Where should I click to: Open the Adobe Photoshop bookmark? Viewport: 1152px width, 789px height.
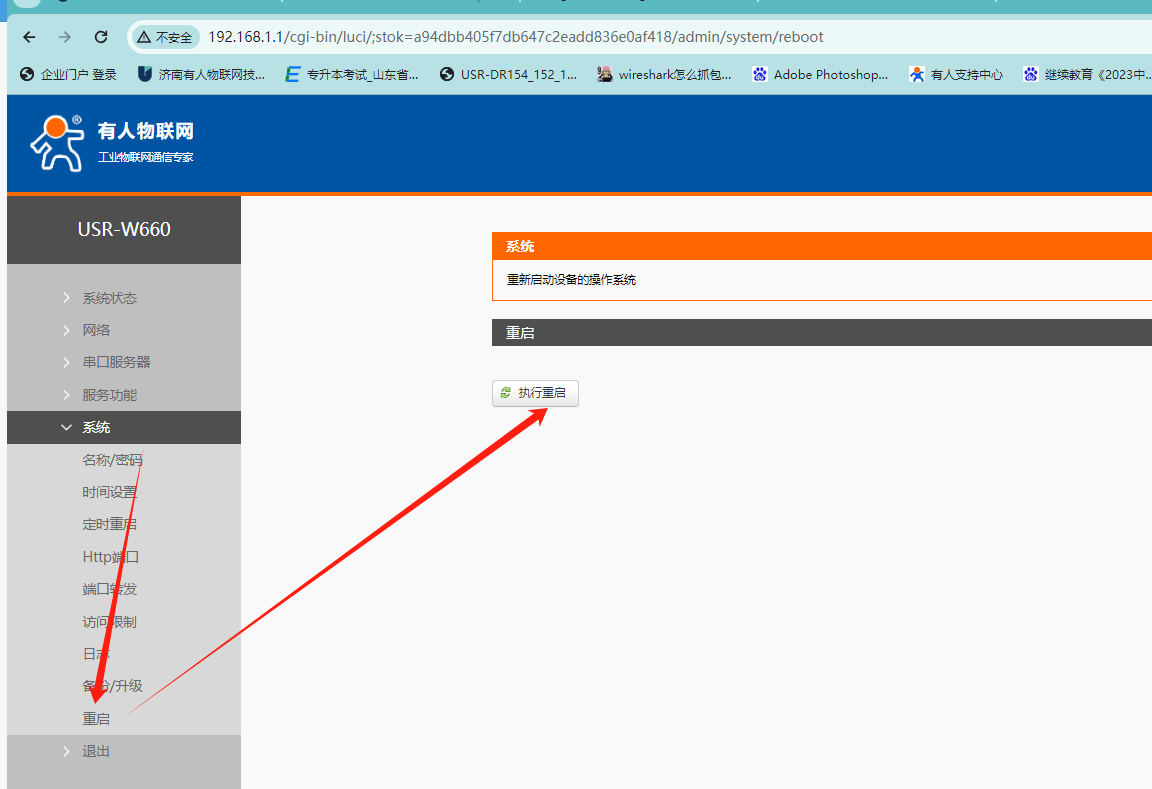820,74
